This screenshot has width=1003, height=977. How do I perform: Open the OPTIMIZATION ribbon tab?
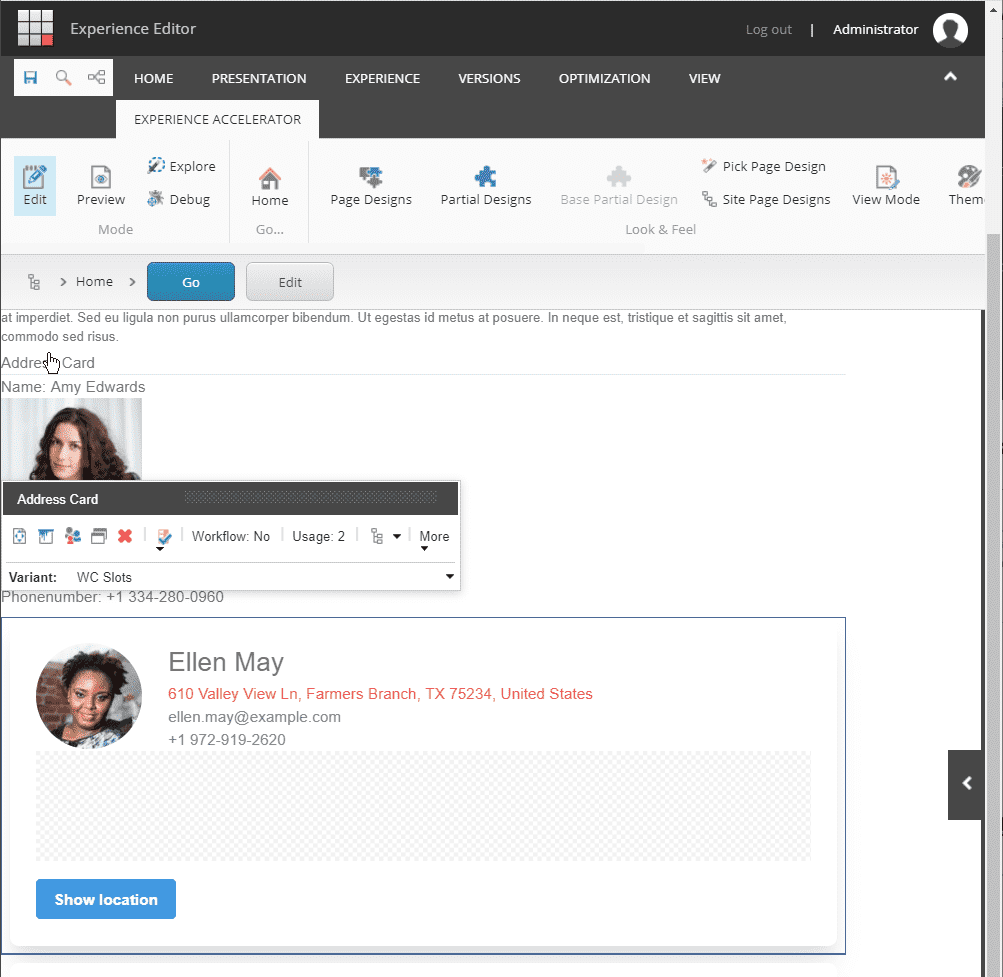pyautogui.click(x=604, y=78)
